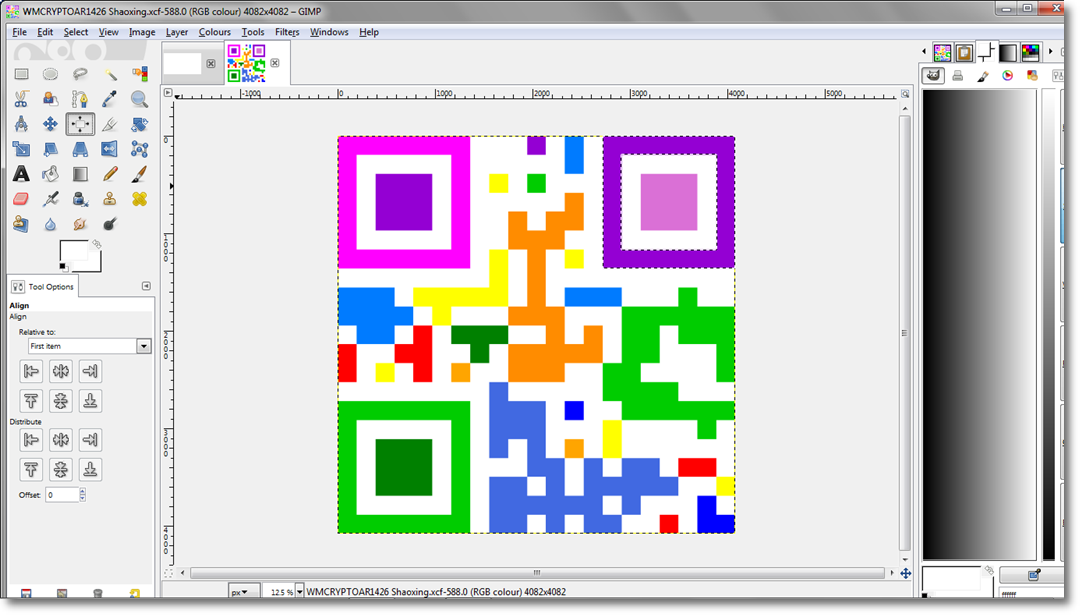The height and width of the screenshot is (615, 1080).
Task: Choose the Paths tool
Action: [x=80, y=99]
